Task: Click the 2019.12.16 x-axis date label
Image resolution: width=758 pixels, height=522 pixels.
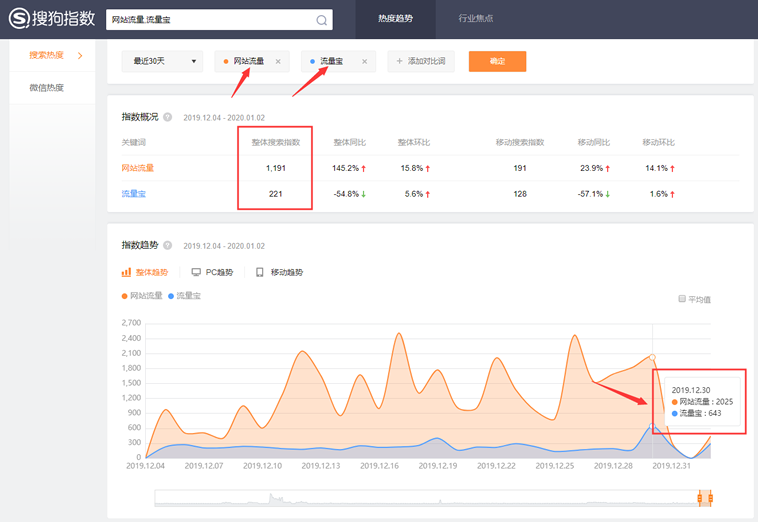Action: pos(379,466)
